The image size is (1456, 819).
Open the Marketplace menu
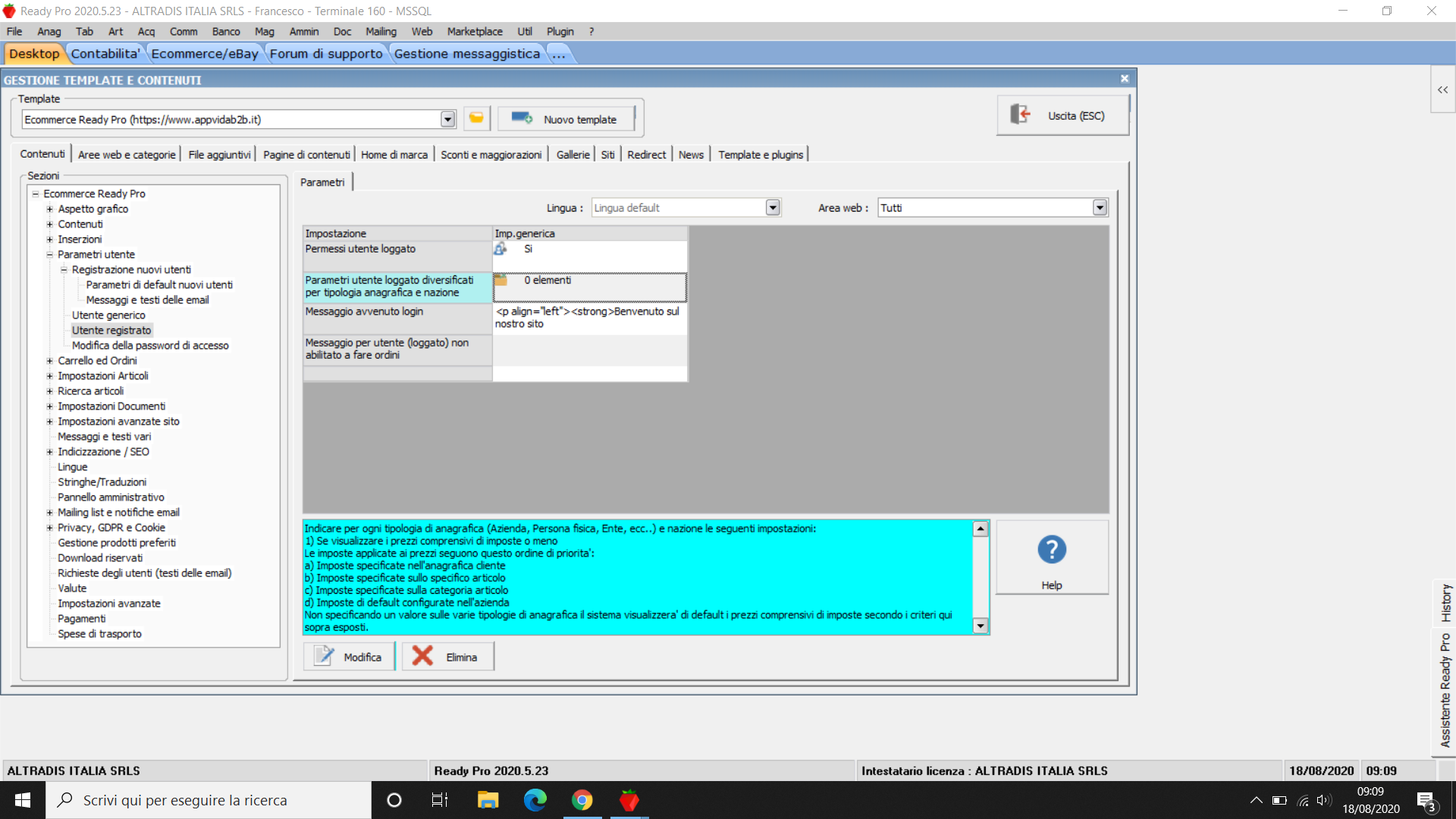pos(474,31)
